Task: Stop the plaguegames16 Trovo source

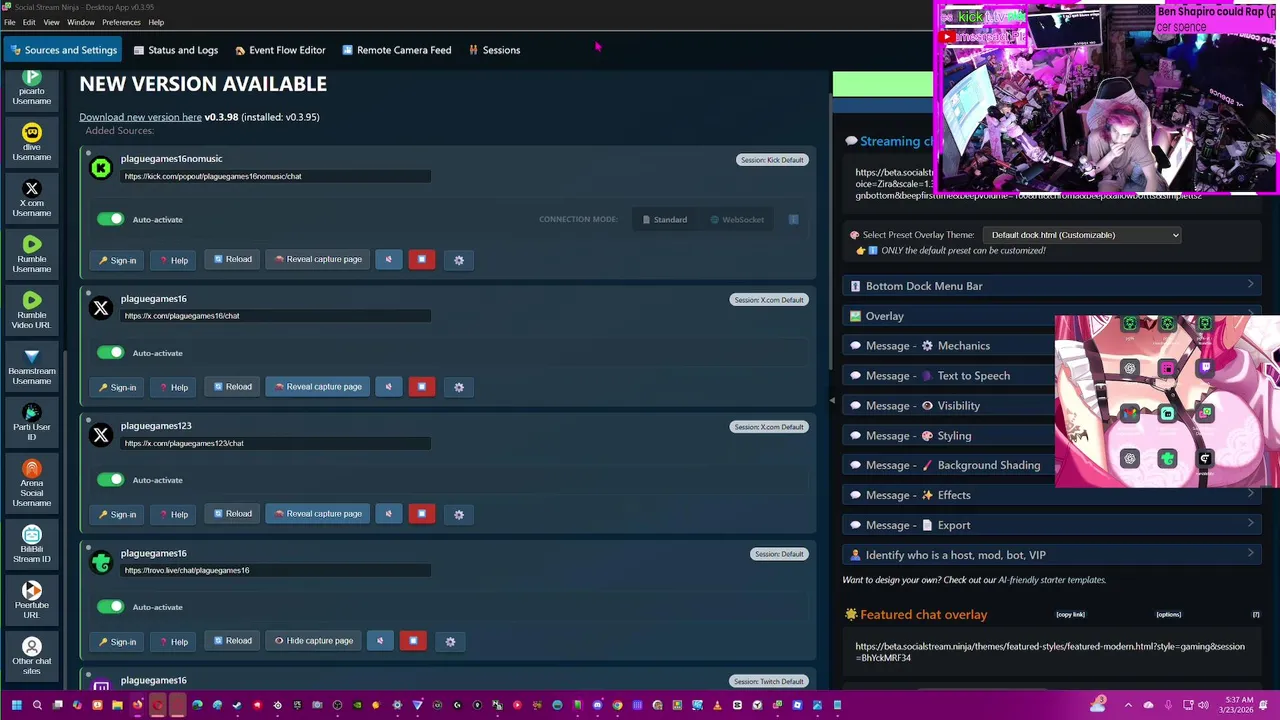Action: (x=413, y=641)
